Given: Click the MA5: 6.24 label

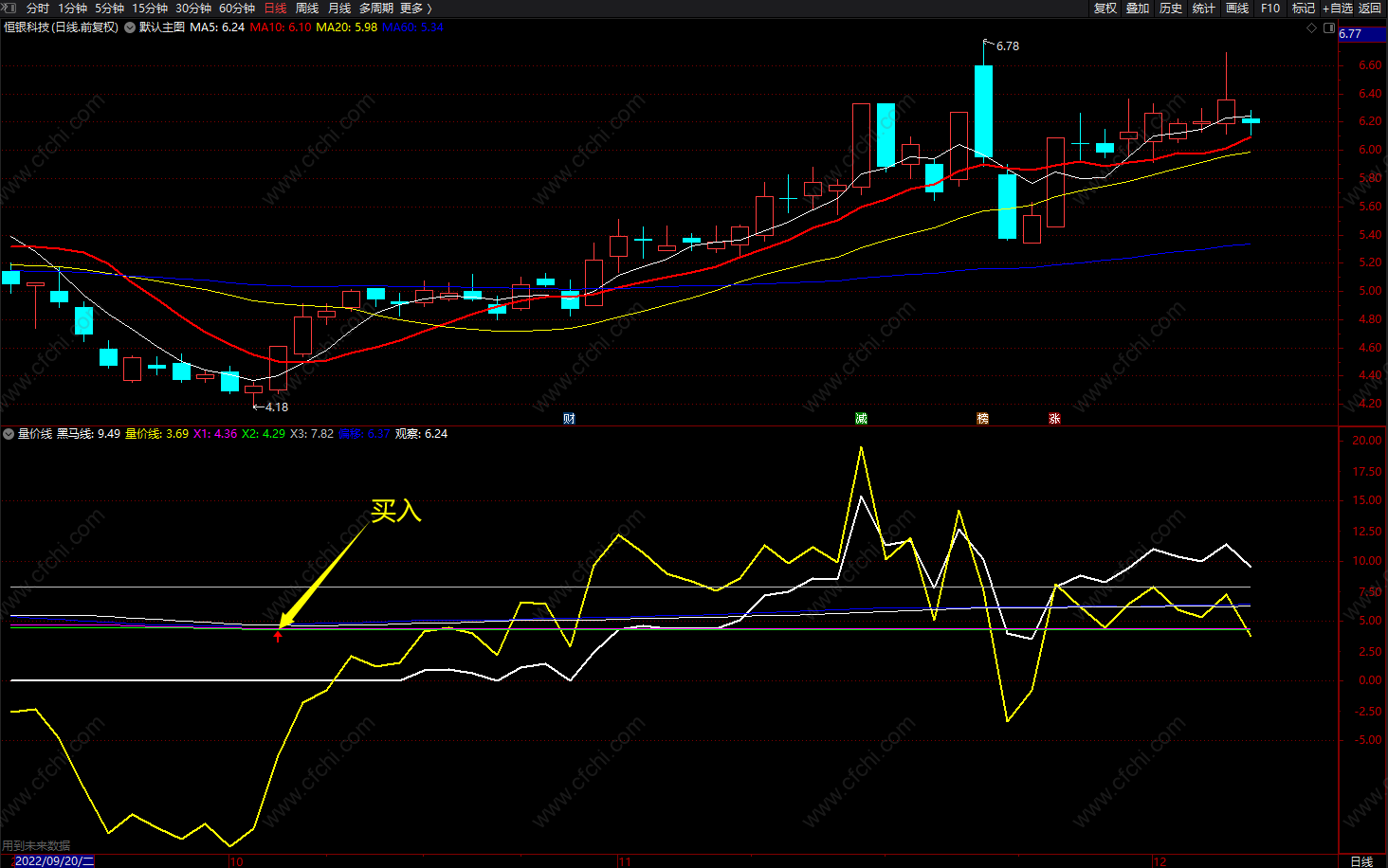Looking at the screenshot, I should 217,27.
